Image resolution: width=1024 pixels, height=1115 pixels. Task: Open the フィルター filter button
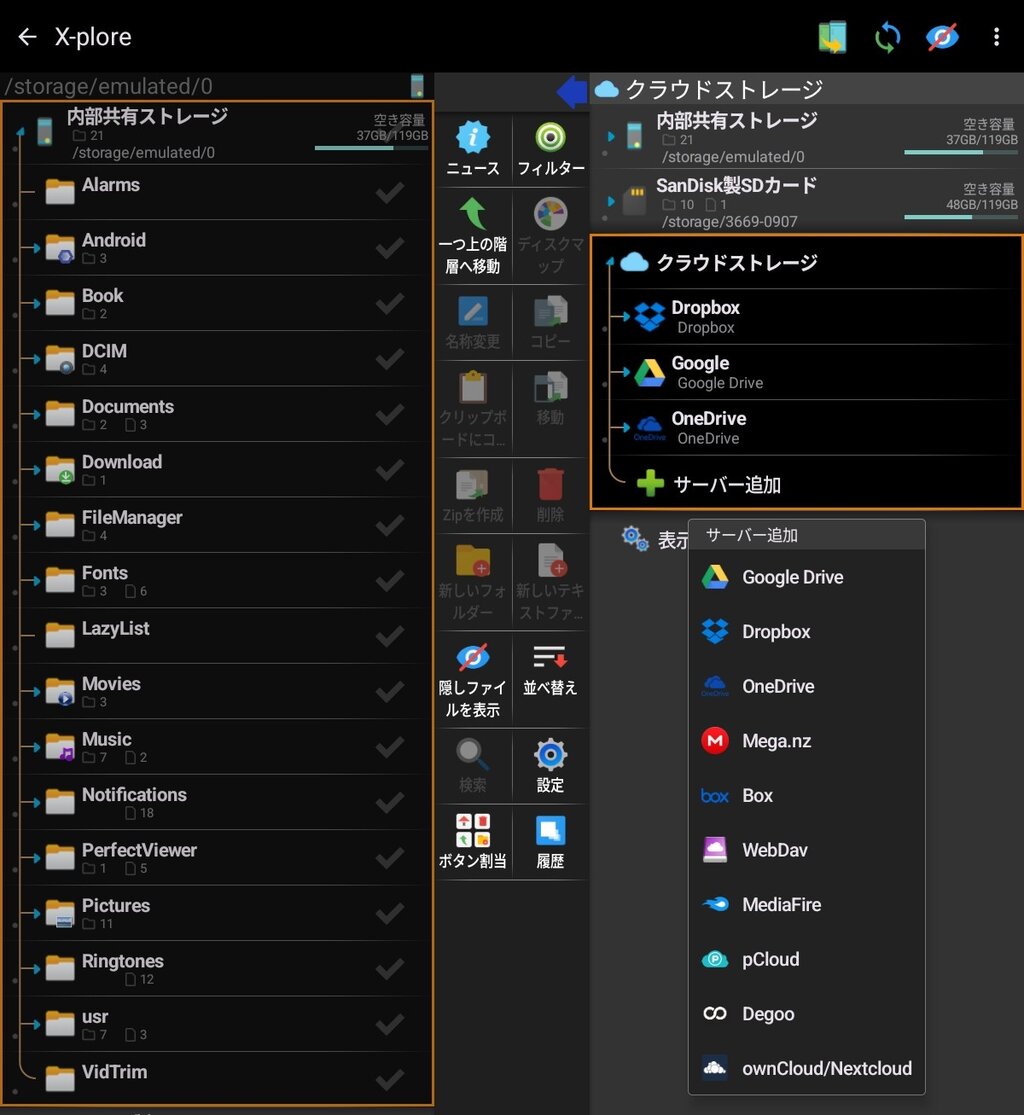click(x=550, y=149)
